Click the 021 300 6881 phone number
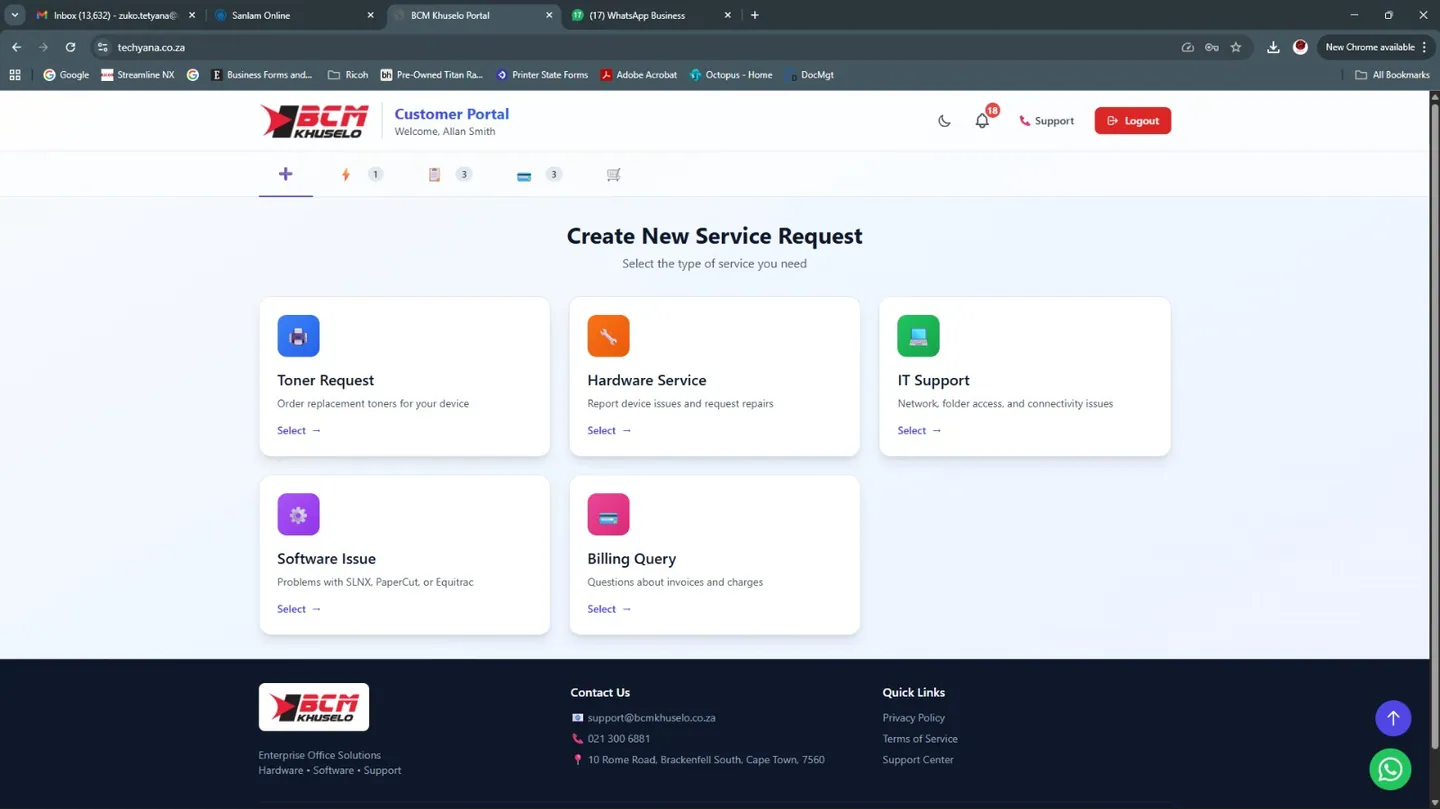 tap(618, 739)
